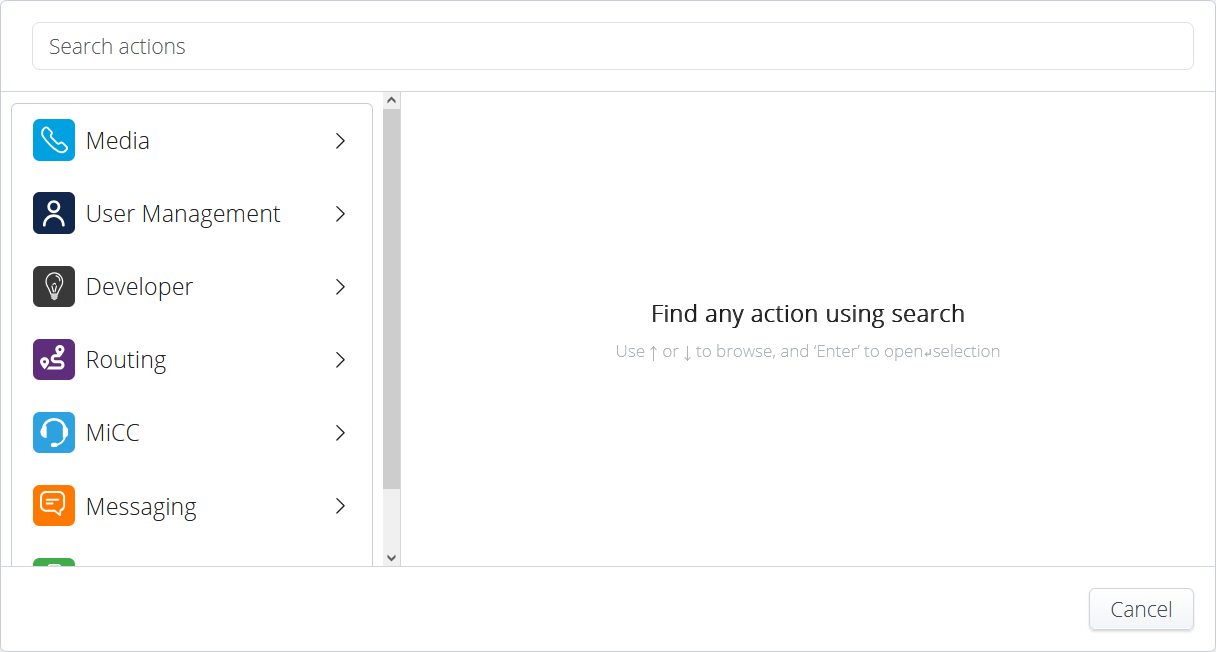Open the Routing actions category
The image size is (1216, 652).
pyautogui.click(x=126, y=360)
